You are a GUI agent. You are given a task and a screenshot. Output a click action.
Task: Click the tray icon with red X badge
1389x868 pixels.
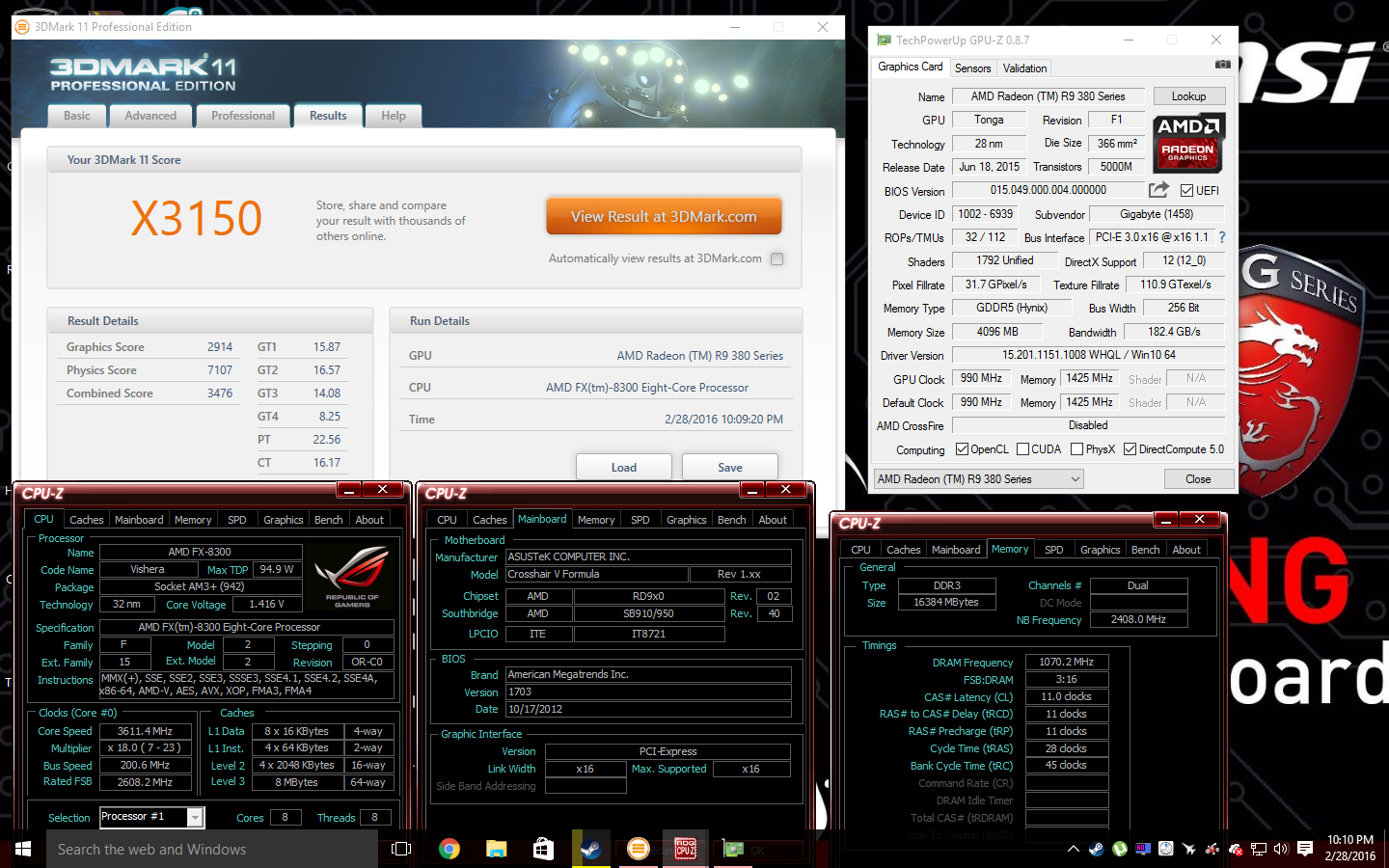[1236, 850]
